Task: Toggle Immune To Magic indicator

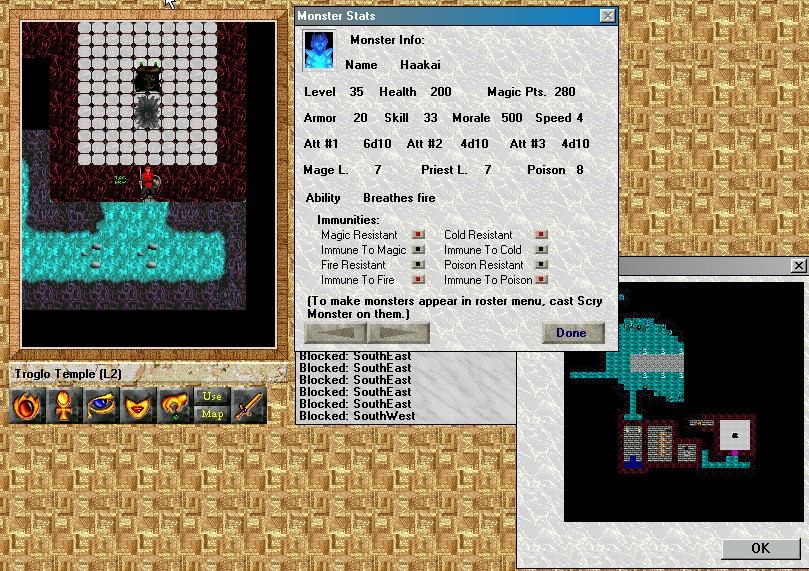Action: 418,250
